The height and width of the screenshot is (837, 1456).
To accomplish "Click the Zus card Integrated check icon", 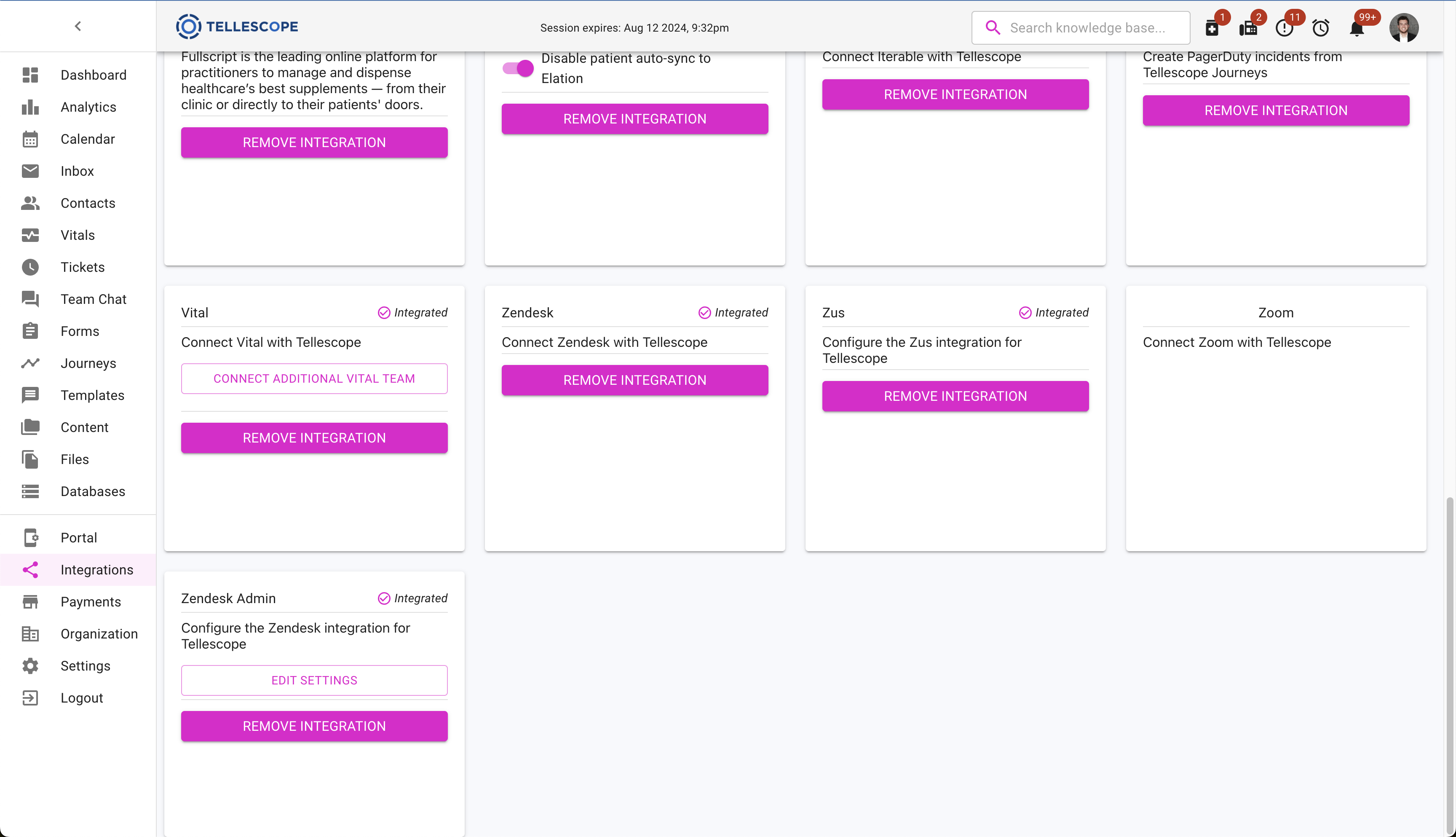I will (1025, 312).
